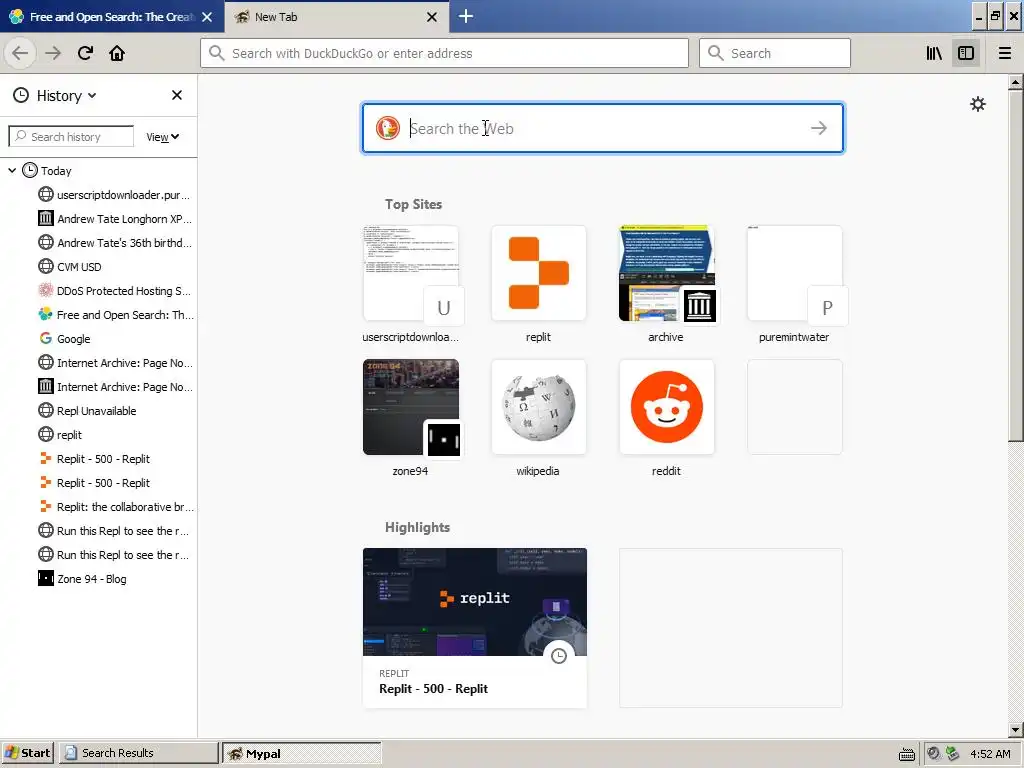Viewport: 1024px width, 768px height.
Task: Open userscriptdownloader.pur... history entry
Action: pos(115,195)
